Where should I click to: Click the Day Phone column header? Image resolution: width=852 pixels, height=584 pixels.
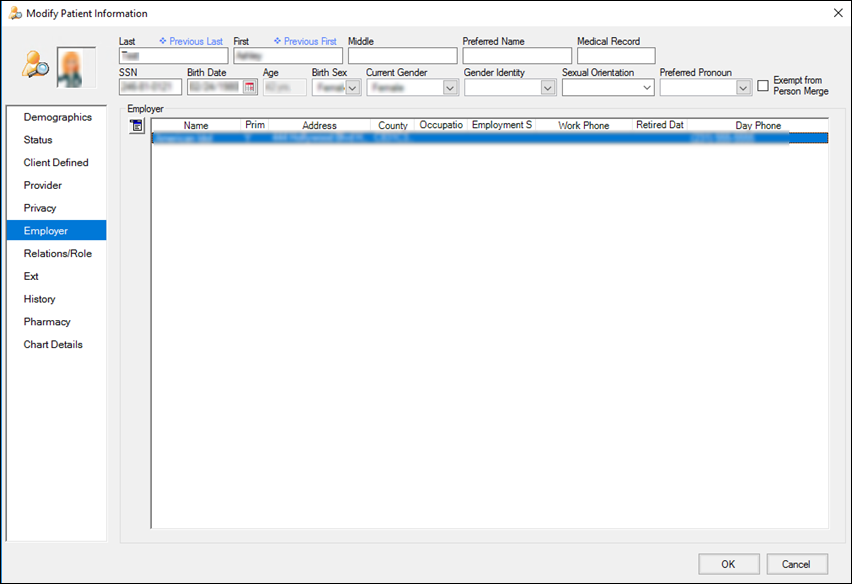click(x=758, y=125)
